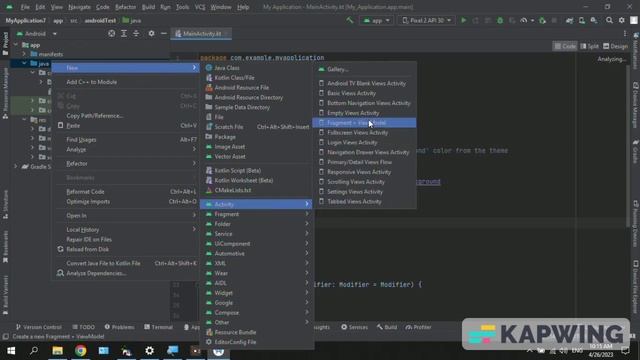Open Windows Start menu
The image size is (640, 360).
tap(11, 351)
